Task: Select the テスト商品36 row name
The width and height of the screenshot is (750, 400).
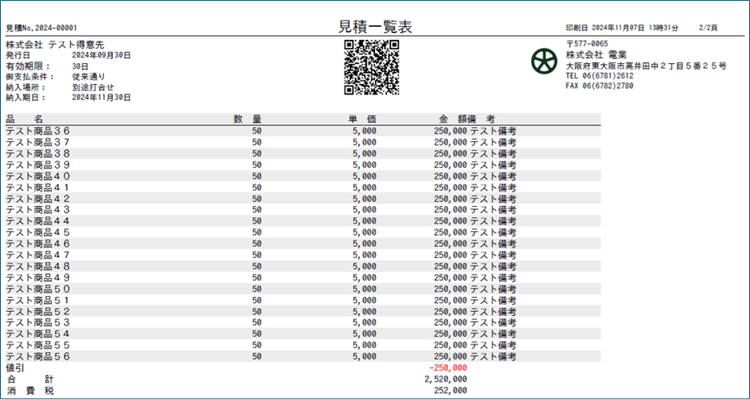Action: coord(38,130)
